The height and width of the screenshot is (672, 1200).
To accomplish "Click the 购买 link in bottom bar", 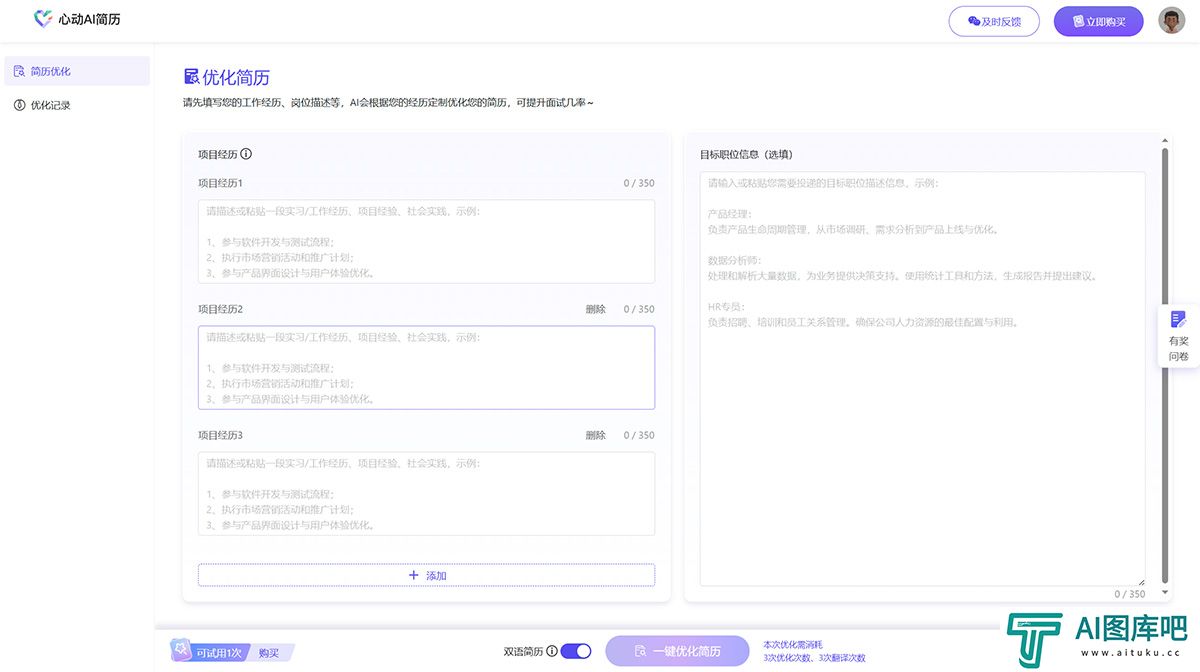I will [x=269, y=653].
